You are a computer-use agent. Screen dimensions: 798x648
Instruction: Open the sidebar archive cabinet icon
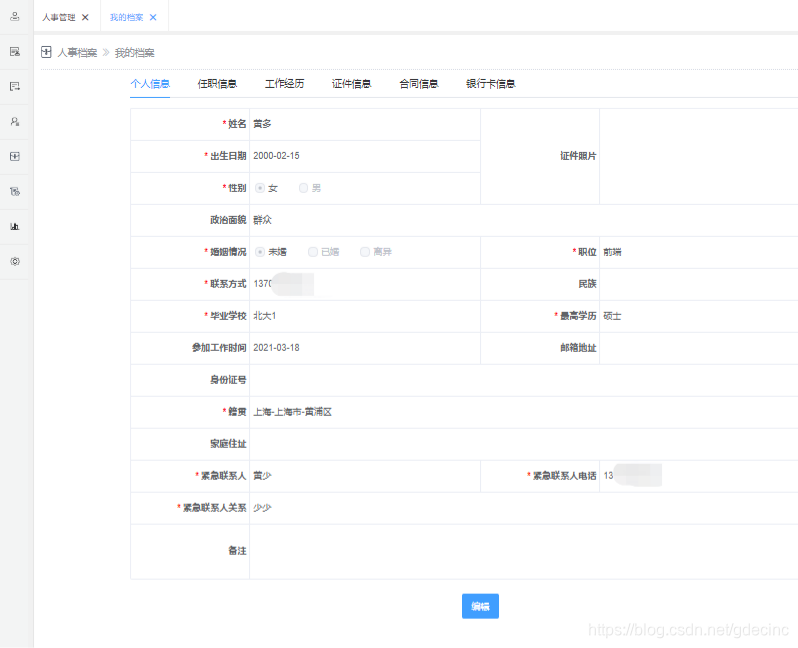click(15, 156)
